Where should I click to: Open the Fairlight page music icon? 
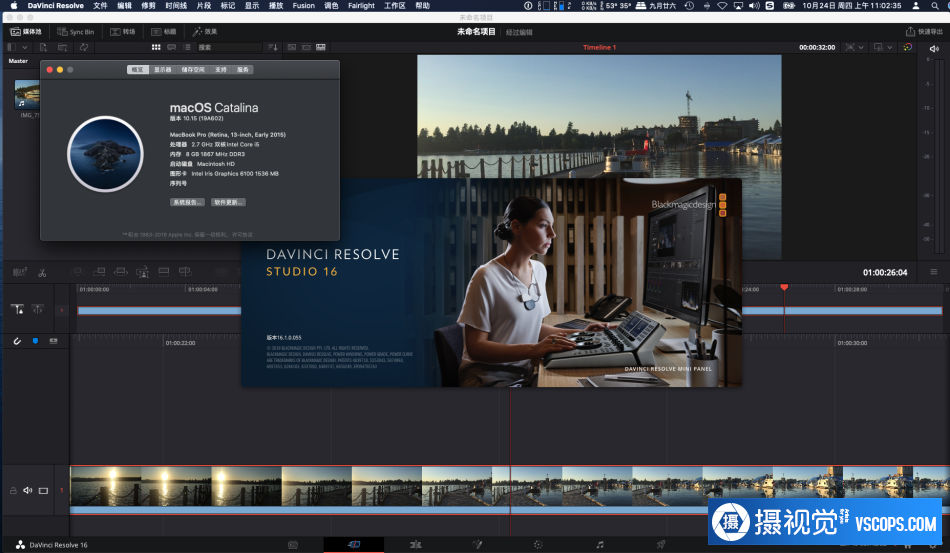click(x=599, y=545)
